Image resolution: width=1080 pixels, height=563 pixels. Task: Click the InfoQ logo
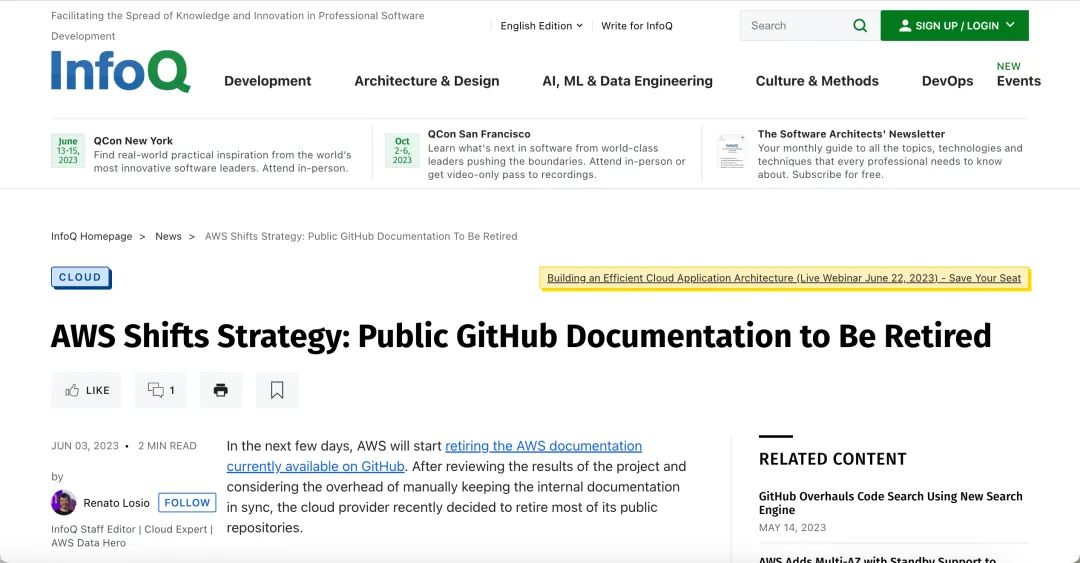pyautogui.click(x=121, y=71)
